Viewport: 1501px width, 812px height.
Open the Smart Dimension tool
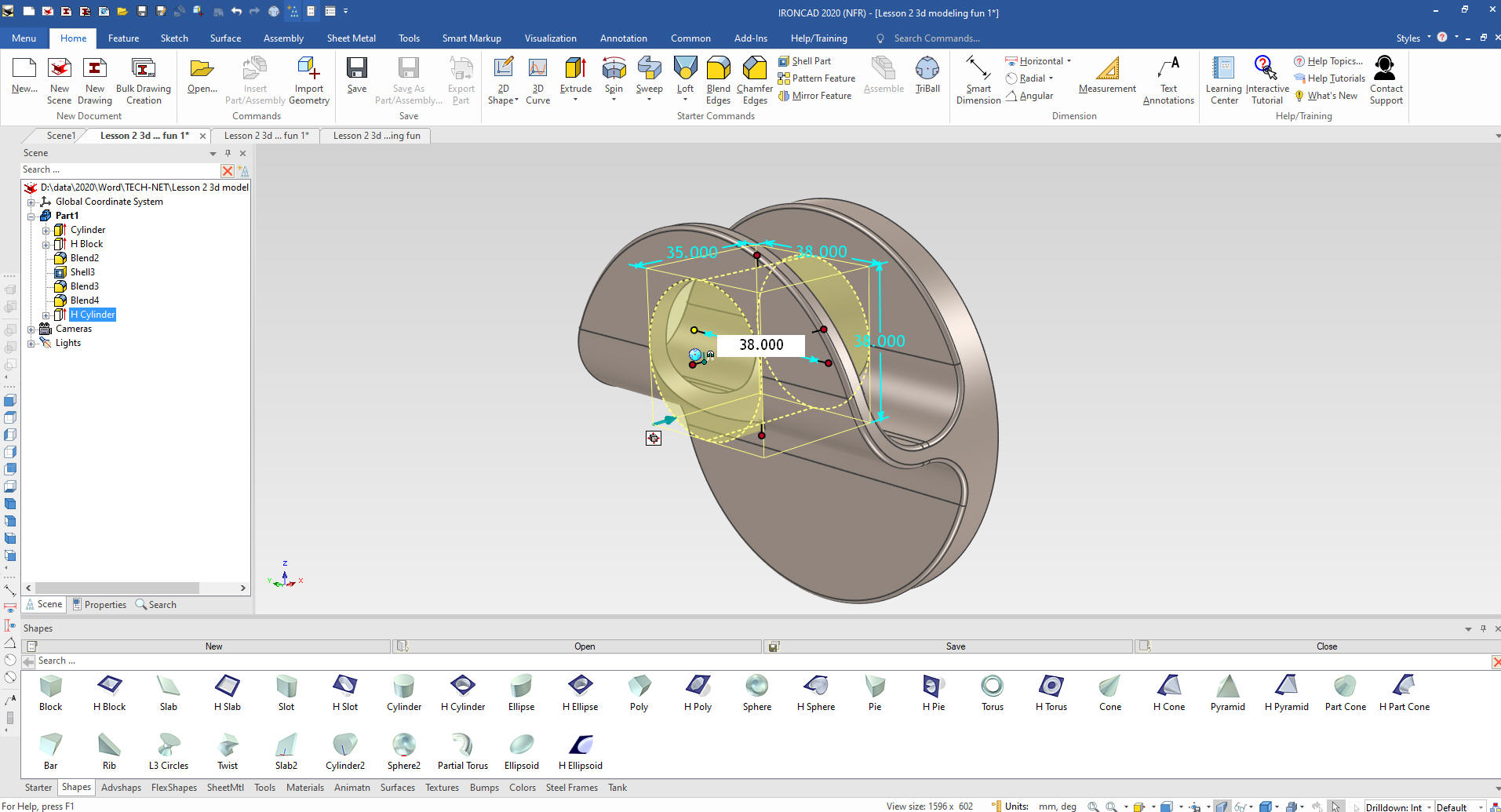[978, 70]
